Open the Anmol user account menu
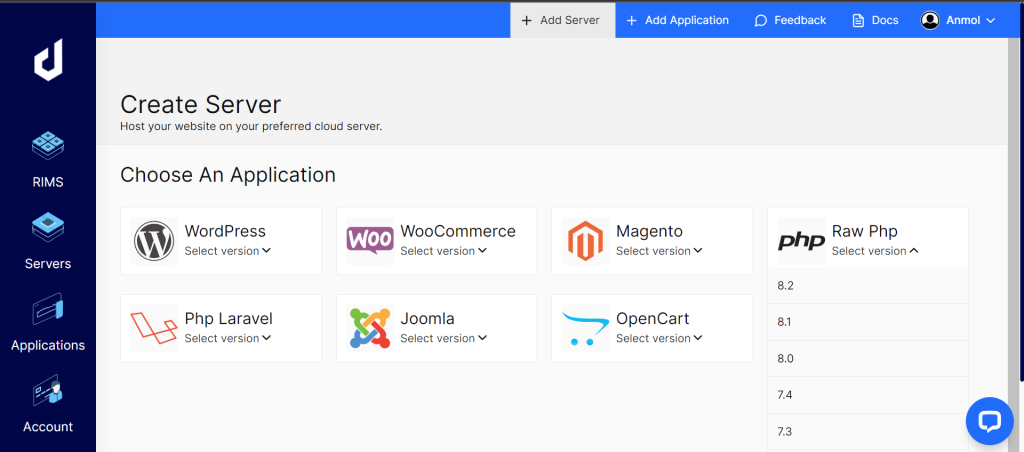1024x452 pixels. [958, 20]
